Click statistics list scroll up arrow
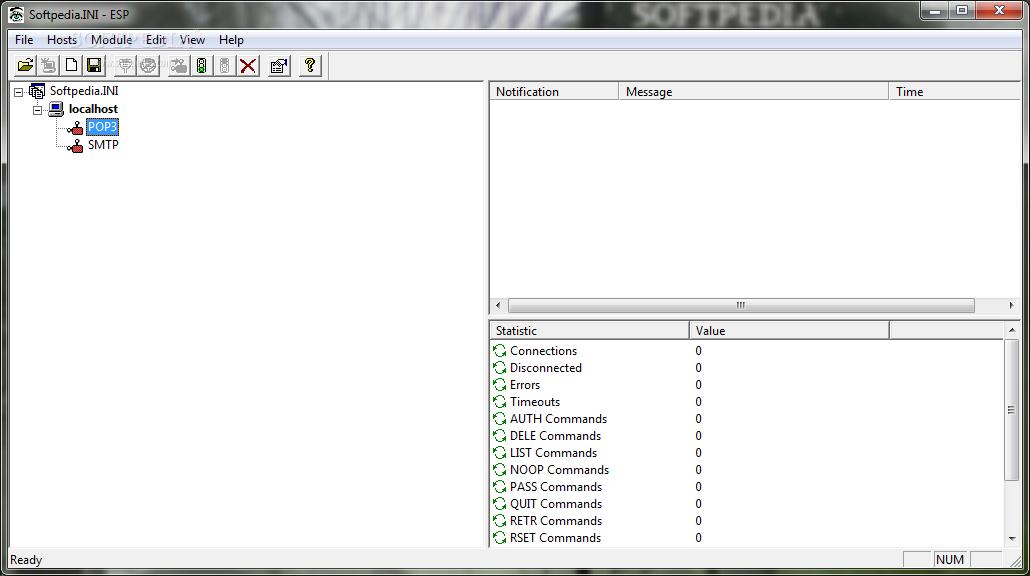Image resolution: width=1030 pixels, height=576 pixels. tap(1012, 330)
